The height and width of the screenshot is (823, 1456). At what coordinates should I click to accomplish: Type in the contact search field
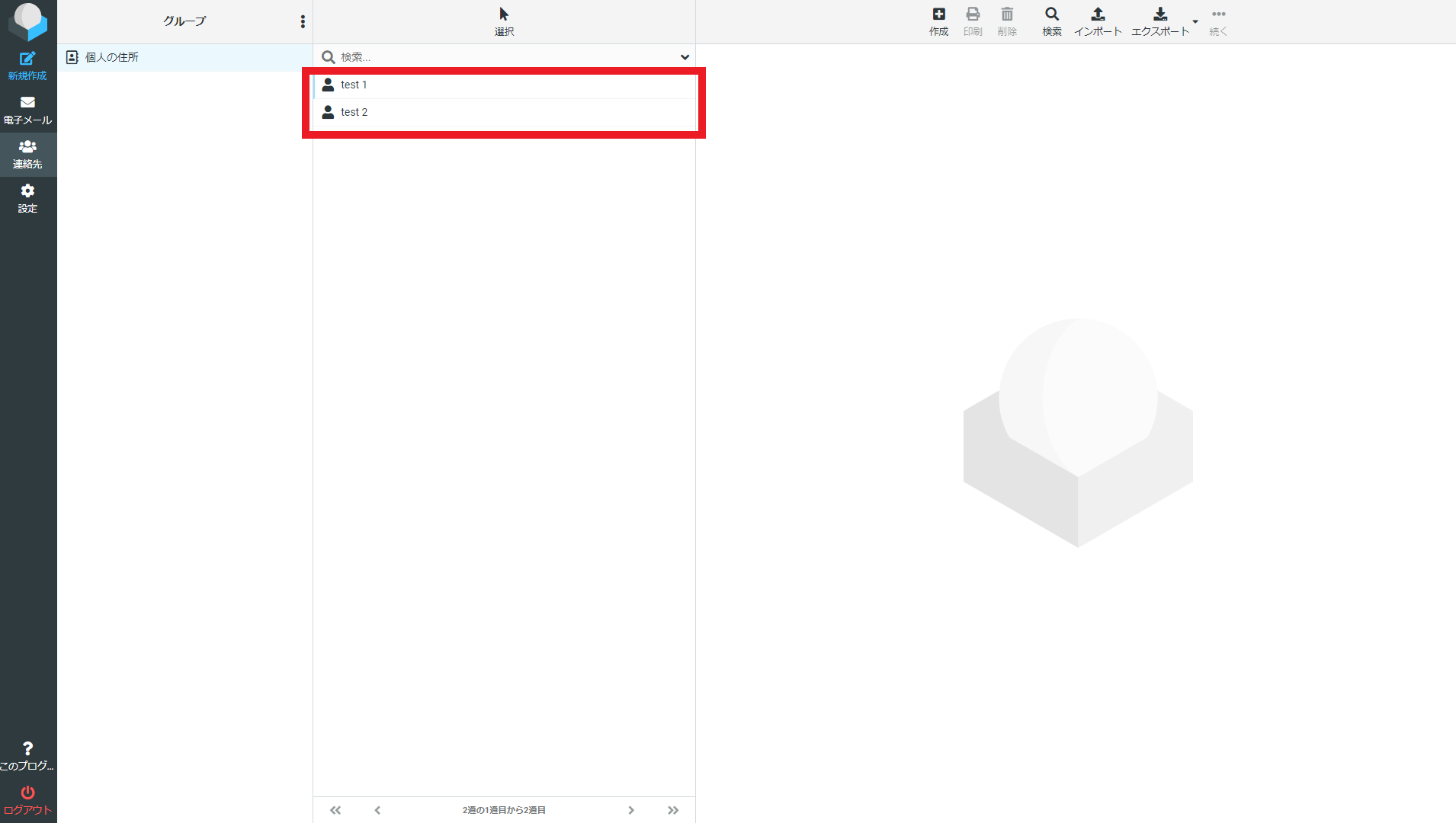click(x=503, y=57)
